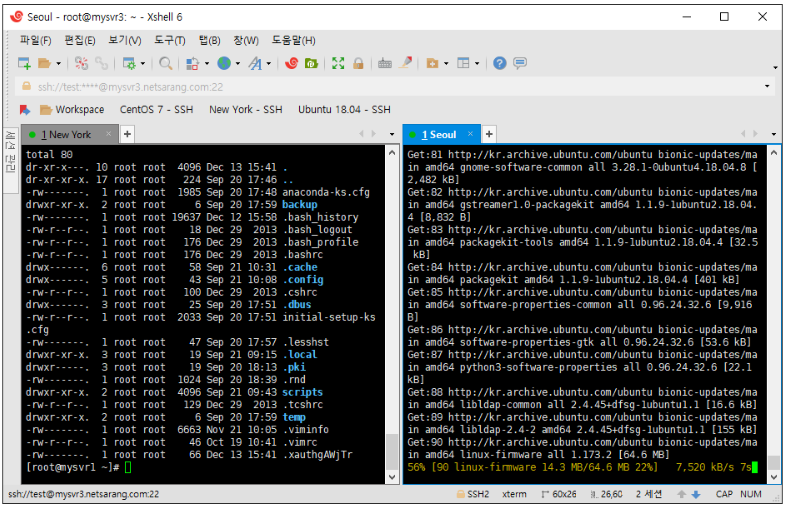Image resolution: width=788 pixels, height=512 pixels.
Task: Open the 파일(F) menu
Action: (36, 41)
